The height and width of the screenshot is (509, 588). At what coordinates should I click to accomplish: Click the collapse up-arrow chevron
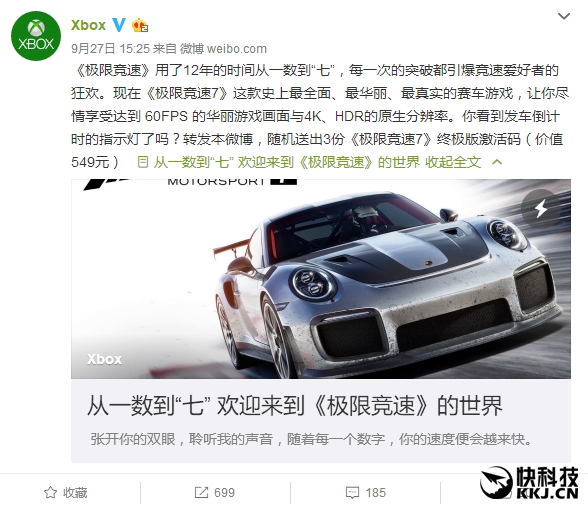click(497, 162)
